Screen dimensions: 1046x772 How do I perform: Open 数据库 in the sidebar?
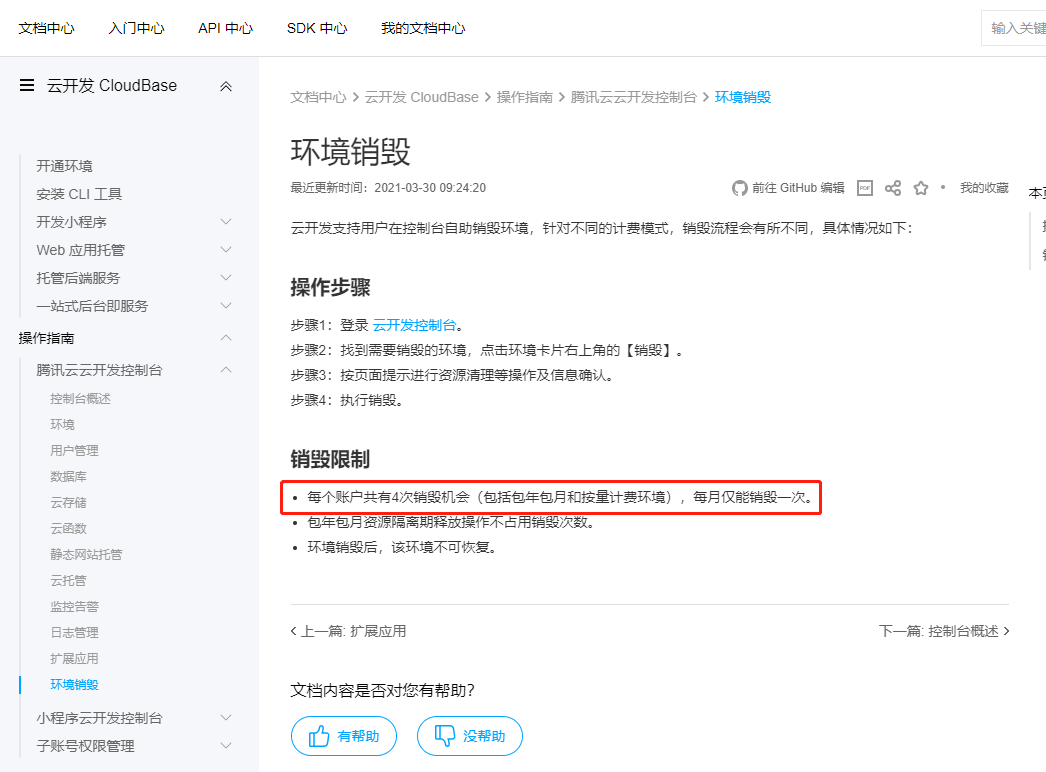(x=68, y=477)
